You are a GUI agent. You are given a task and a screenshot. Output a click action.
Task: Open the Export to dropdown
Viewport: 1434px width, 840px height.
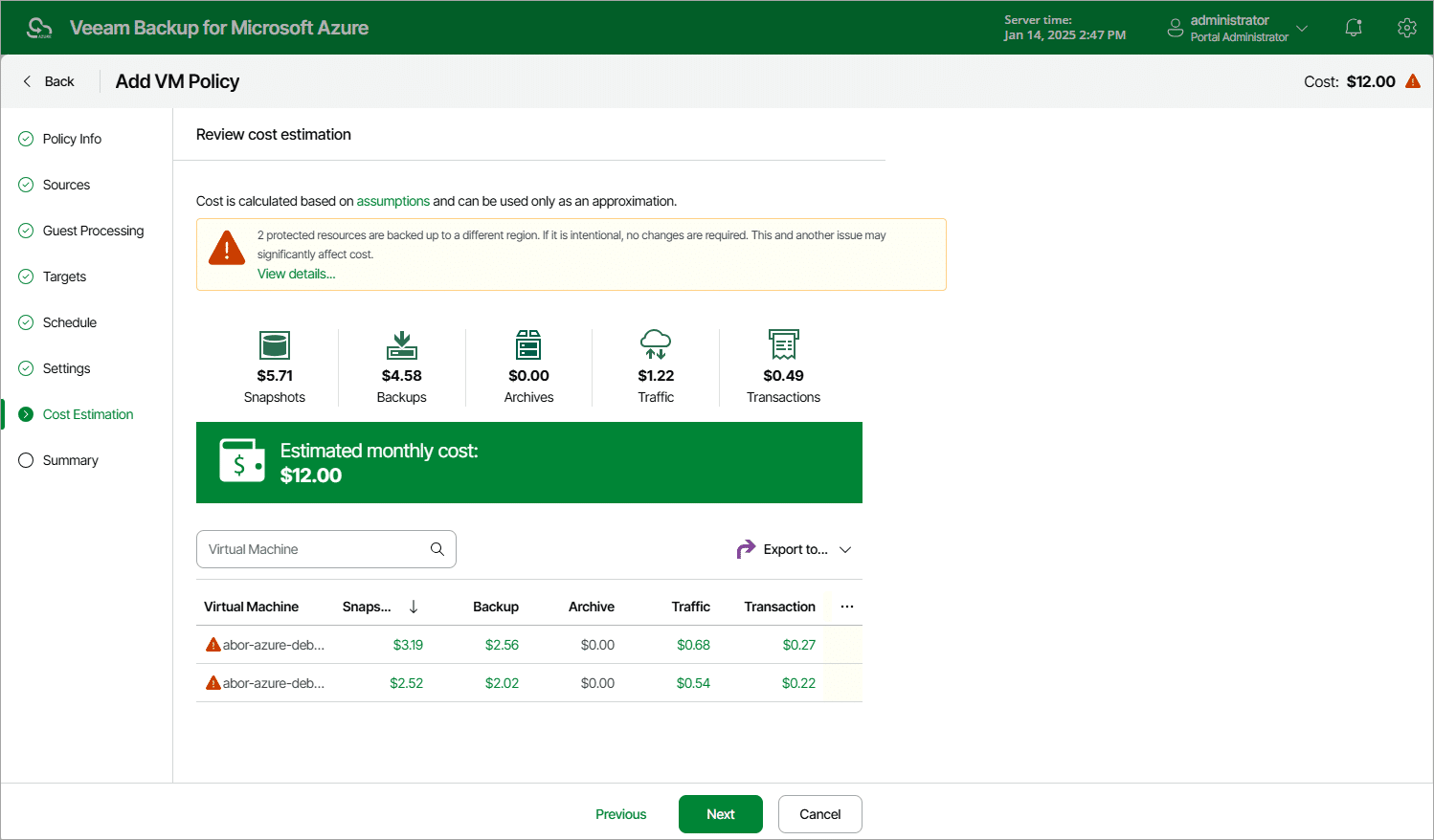tap(795, 549)
